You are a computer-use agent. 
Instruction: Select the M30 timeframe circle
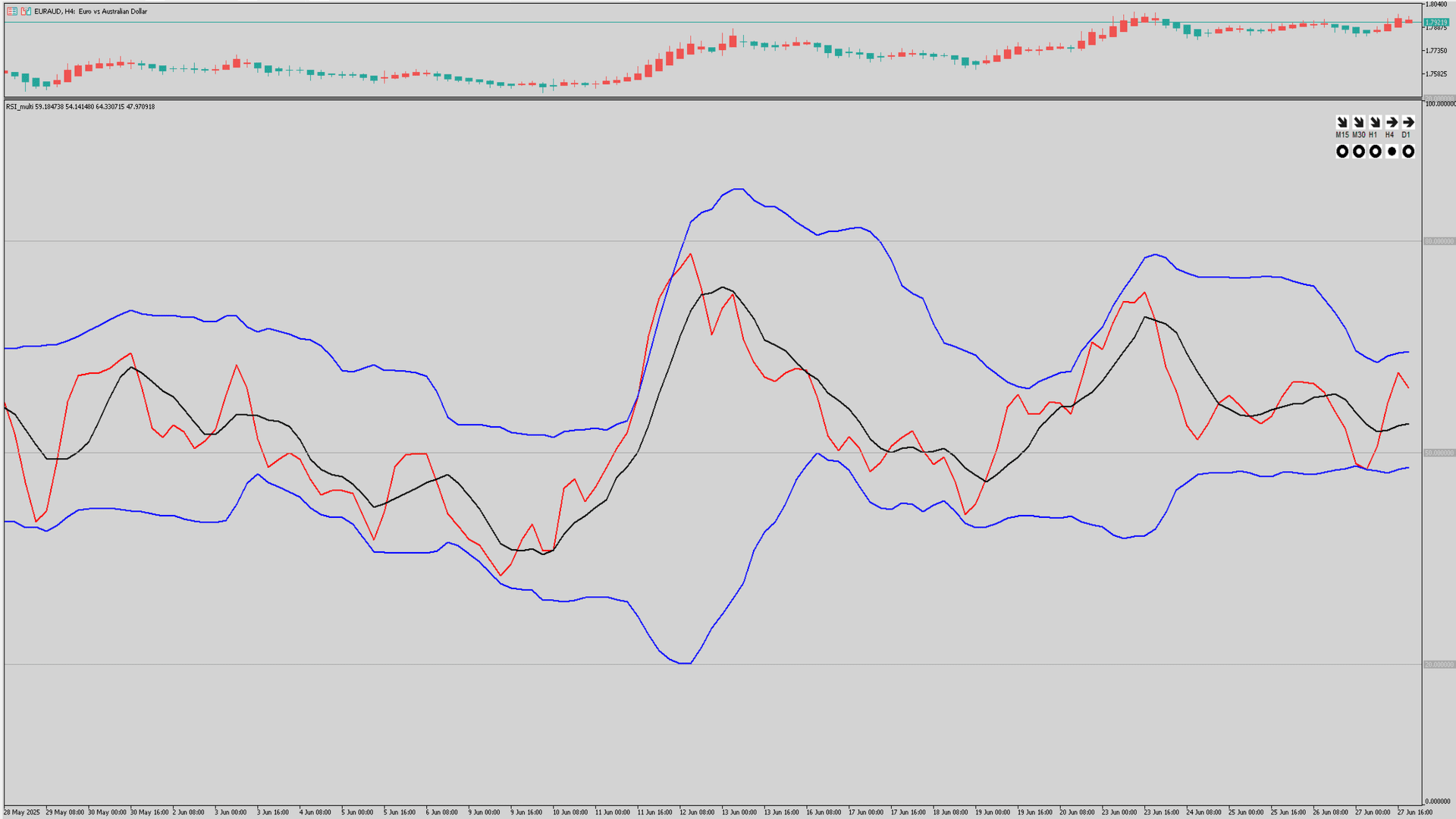tap(1358, 152)
